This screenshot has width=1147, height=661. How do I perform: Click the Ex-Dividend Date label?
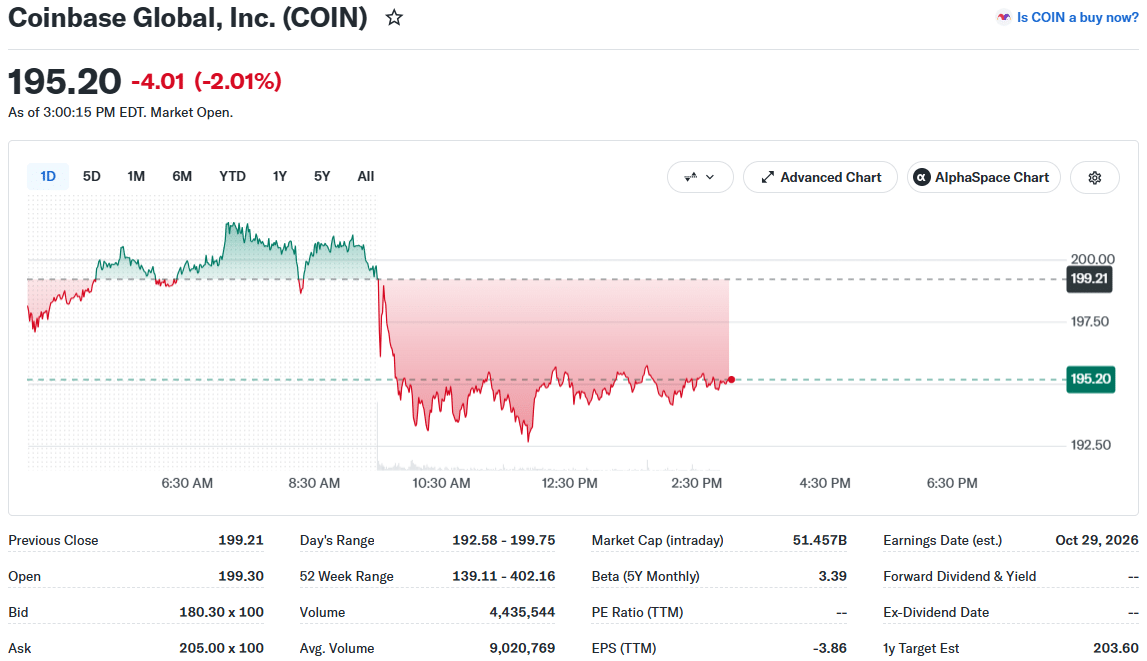936,612
